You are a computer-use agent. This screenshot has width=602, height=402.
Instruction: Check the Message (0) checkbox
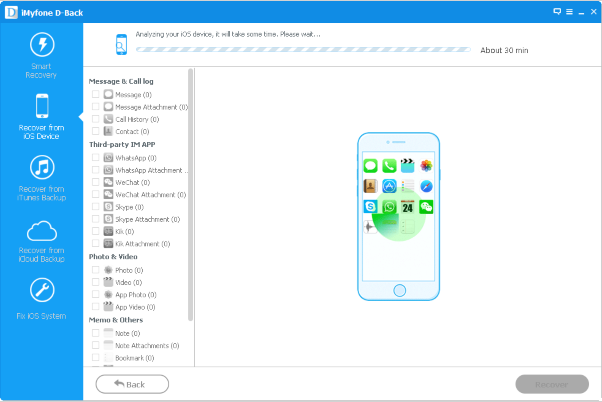pos(96,94)
